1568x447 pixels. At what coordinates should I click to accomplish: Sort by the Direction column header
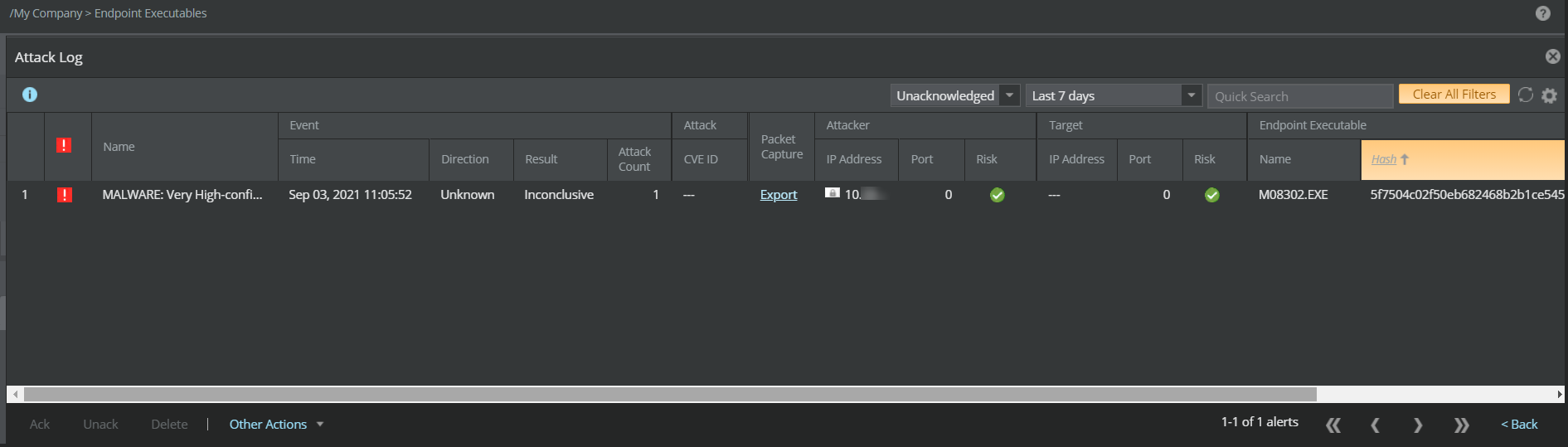click(471, 159)
